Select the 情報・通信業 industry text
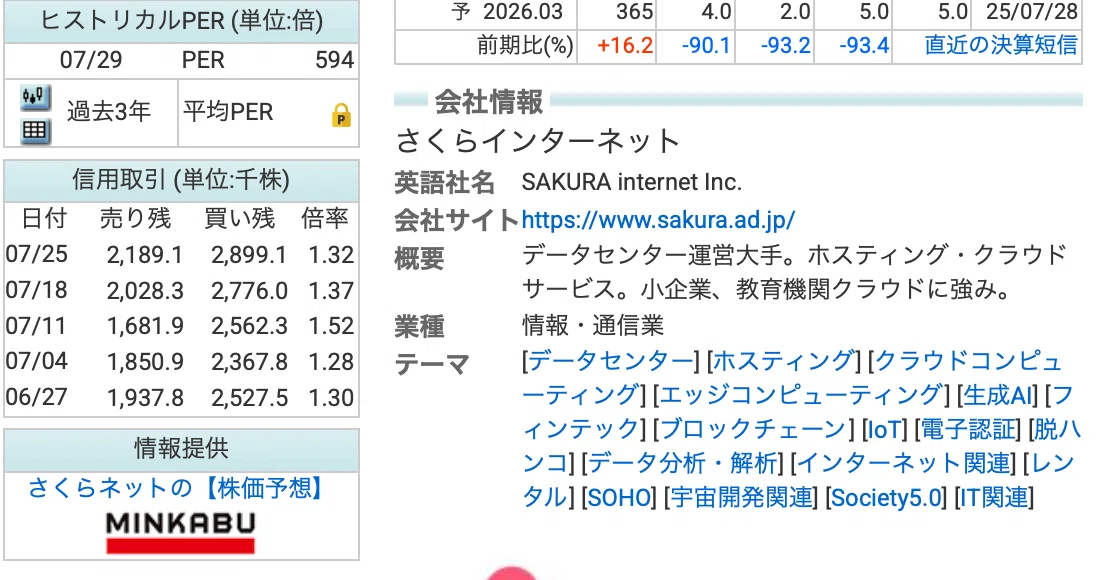Image resolution: width=1104 pixels, height=580 pixels. pos(593,325)
